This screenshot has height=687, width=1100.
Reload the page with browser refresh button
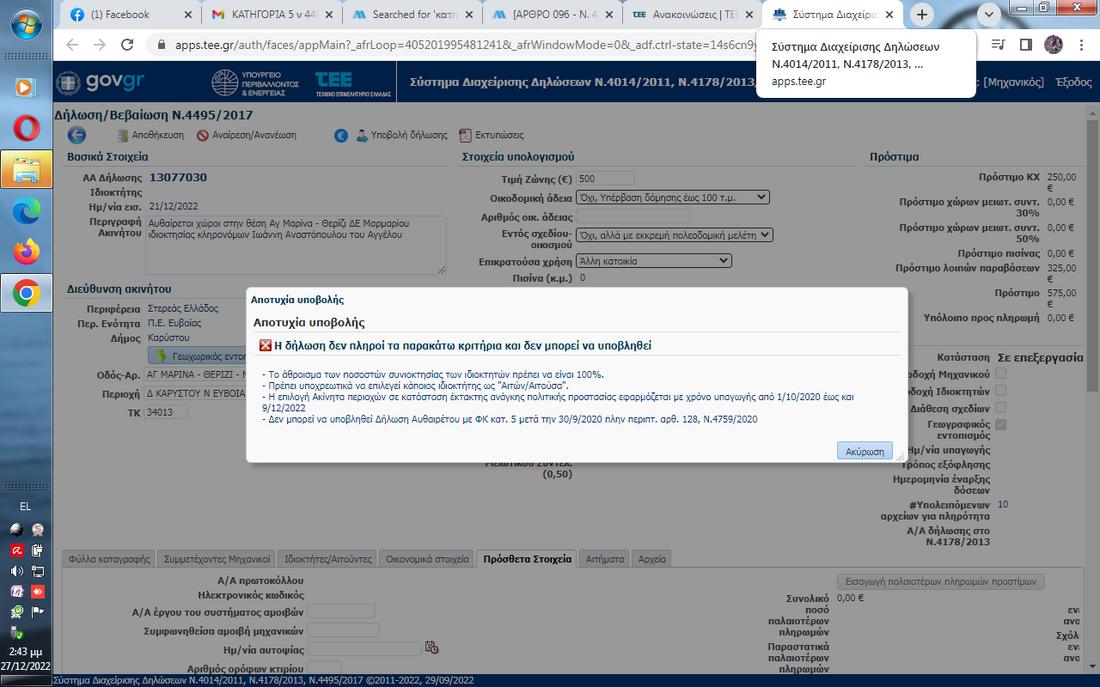[127, 45]
